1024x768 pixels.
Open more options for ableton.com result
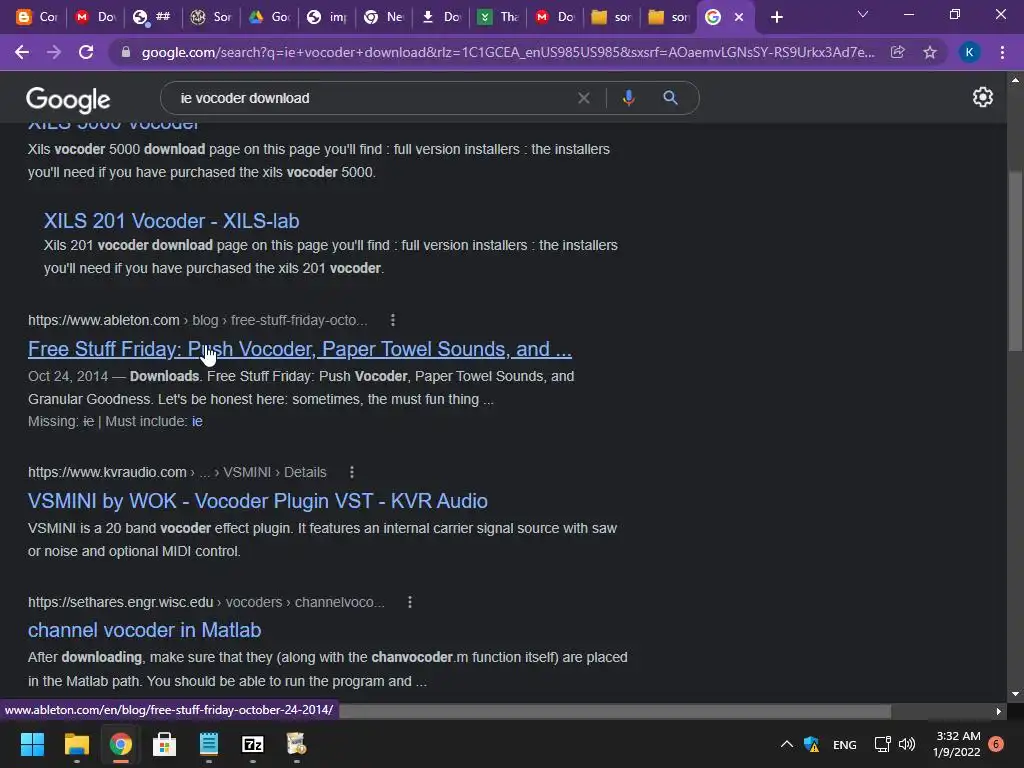[x=392, y=320]
